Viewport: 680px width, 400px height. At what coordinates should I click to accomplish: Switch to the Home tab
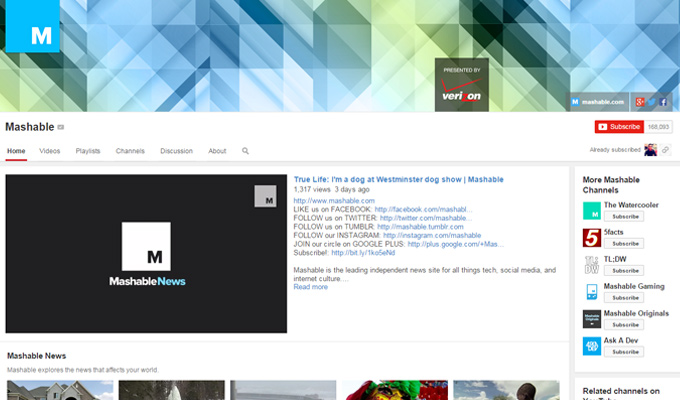pos(16,151)
